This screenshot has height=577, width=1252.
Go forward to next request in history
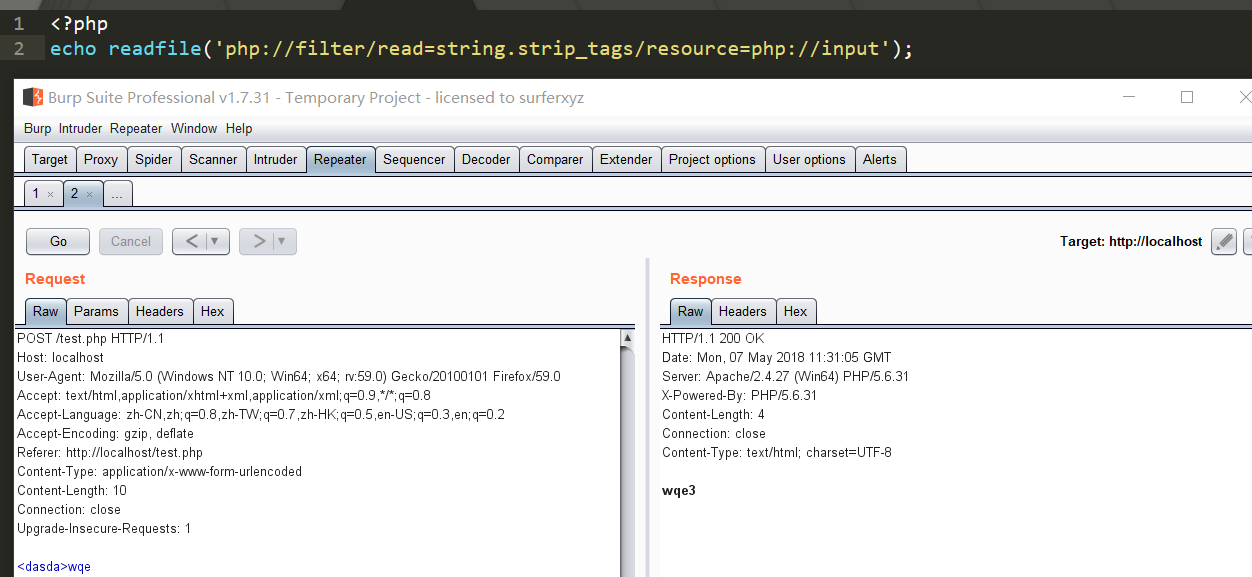click(258, 241)
